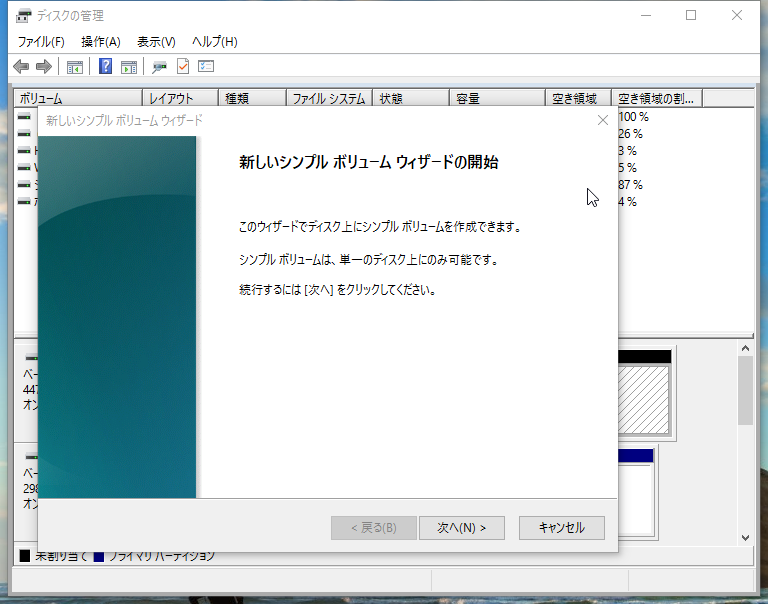This screenshot has height=604, width=768.
Task: Open the ファイル(F) menu
Action: tap(41, 42)
